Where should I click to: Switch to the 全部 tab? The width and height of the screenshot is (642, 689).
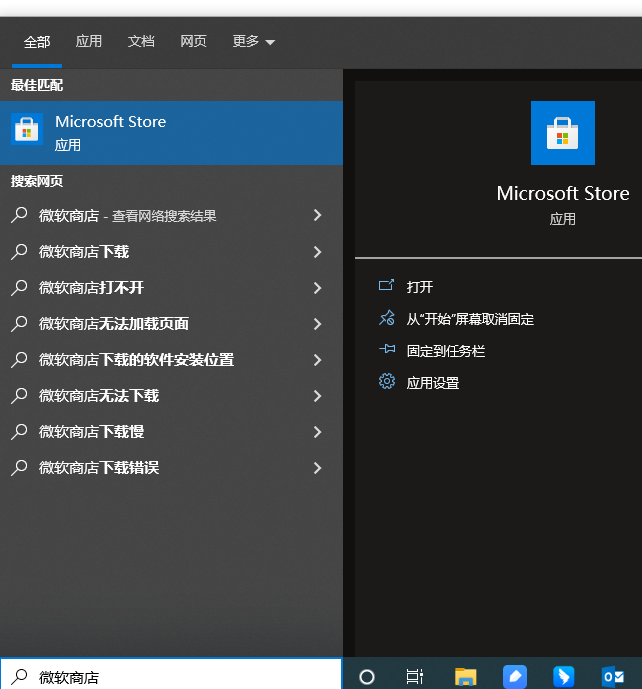tap(37, 42)
